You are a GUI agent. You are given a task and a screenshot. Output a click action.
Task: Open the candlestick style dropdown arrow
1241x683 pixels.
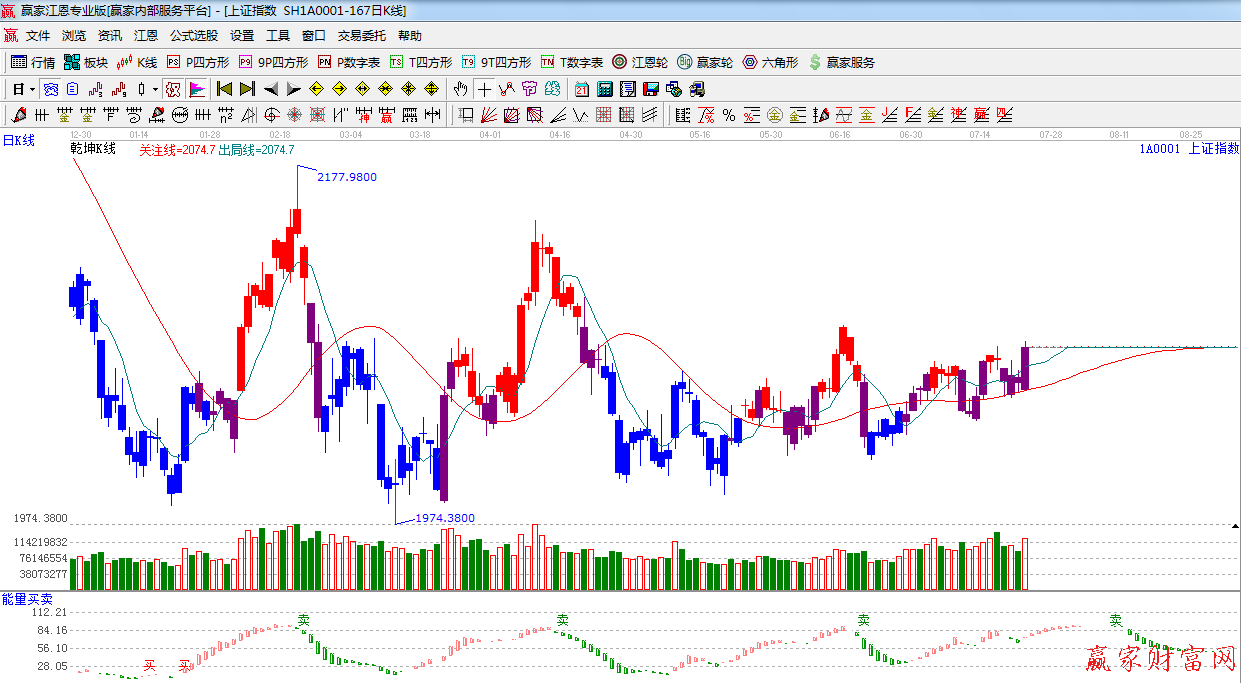tap(155, 89)
